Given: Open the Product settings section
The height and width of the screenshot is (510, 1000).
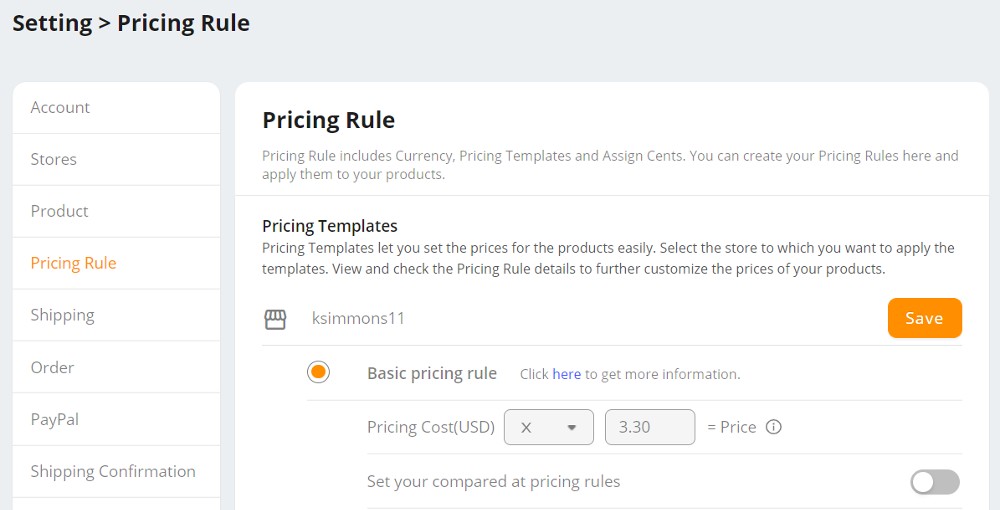Looking at the screenshot, I should [116, 211].
